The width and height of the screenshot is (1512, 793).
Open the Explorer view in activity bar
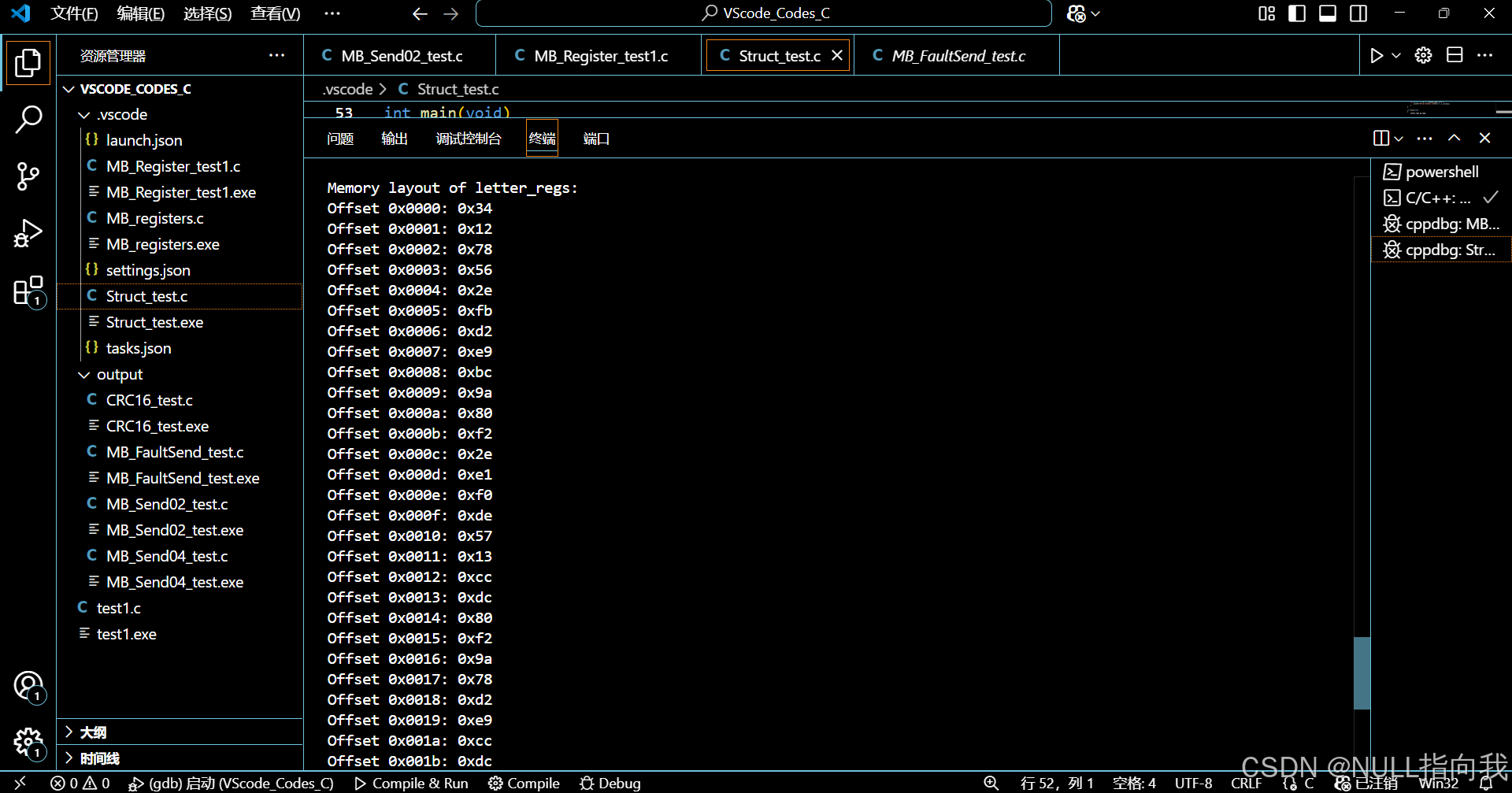(28, 62)
